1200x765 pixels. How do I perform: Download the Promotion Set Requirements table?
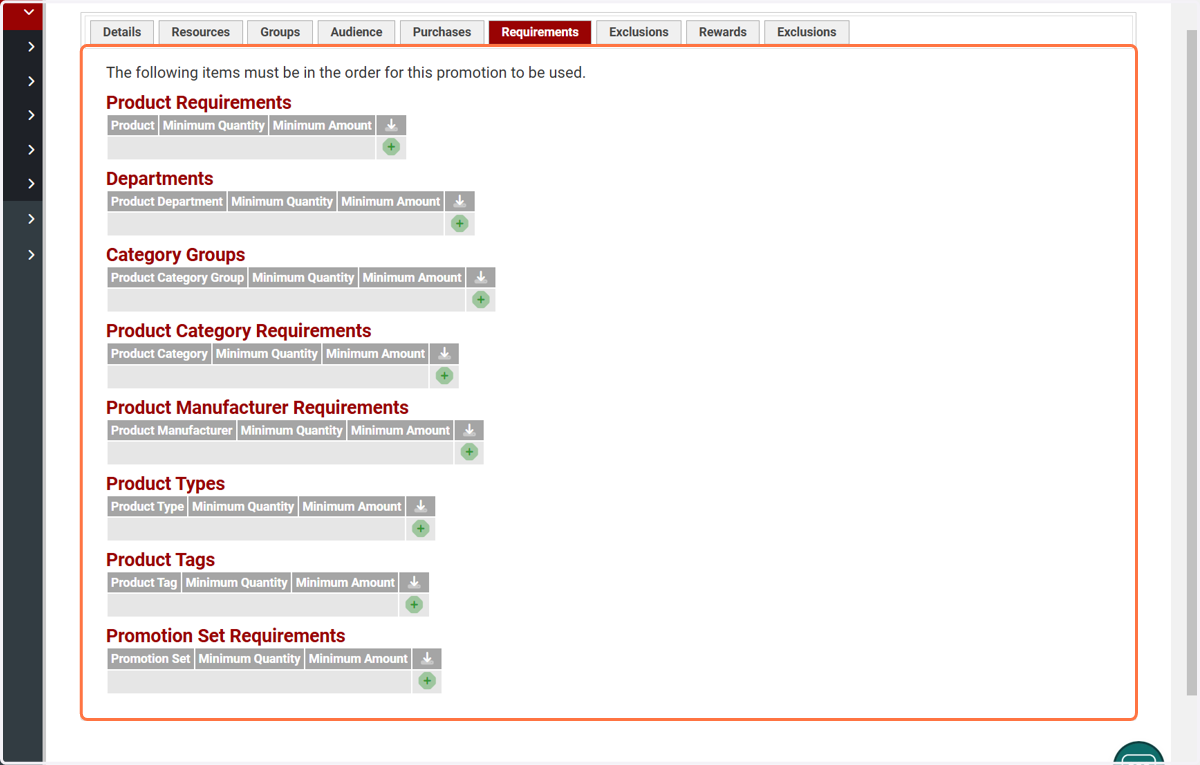(427, 658)
